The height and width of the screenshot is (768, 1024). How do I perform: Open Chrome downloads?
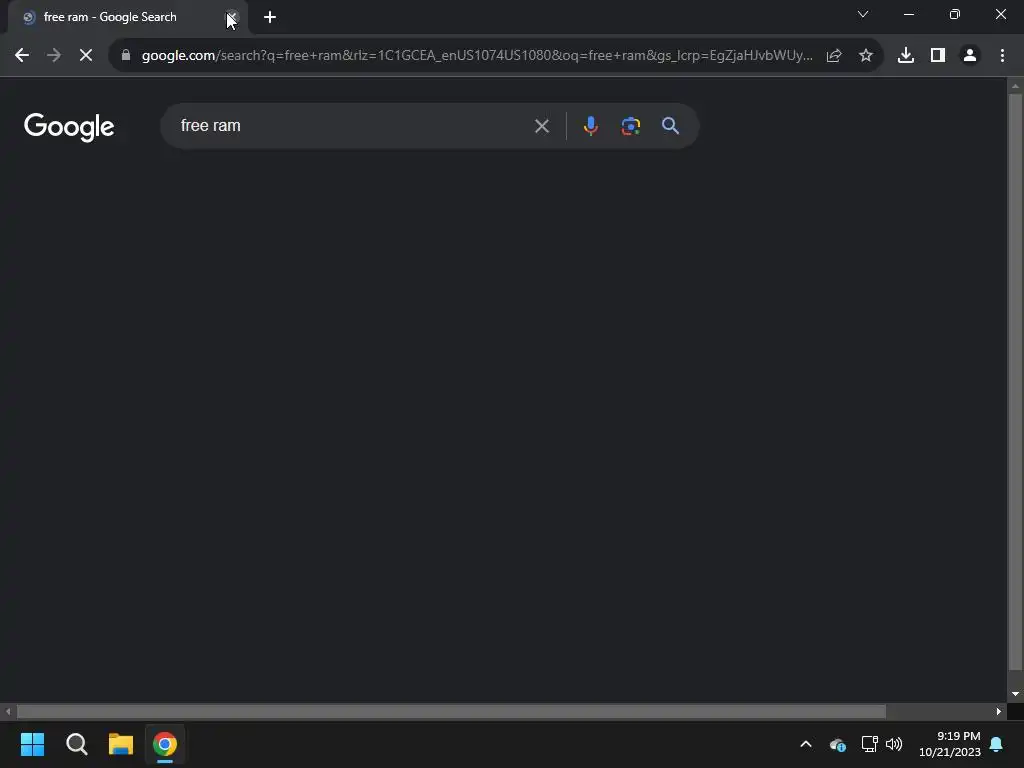906,56
